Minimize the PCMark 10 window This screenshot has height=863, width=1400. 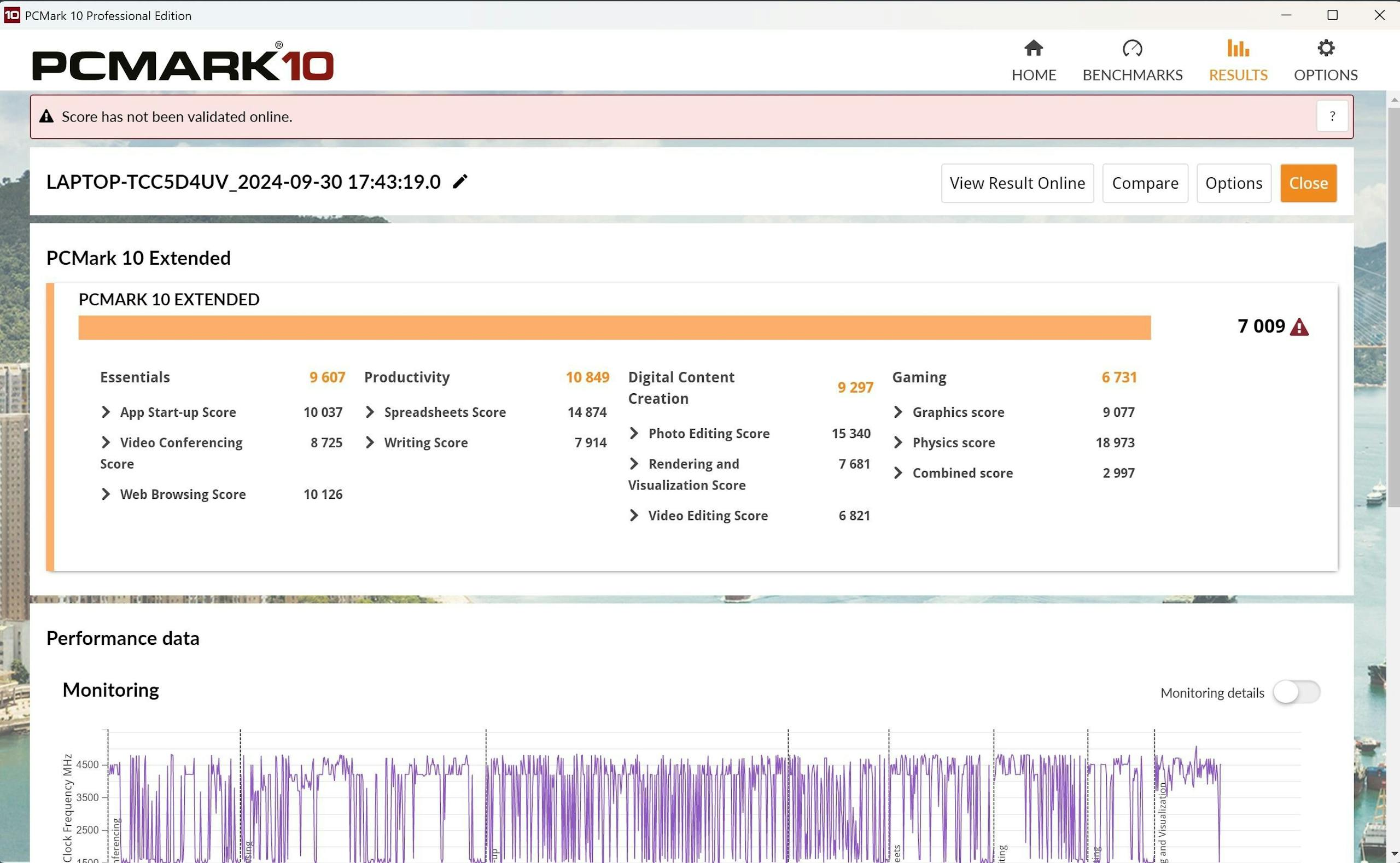click(x=1286, y=15)
